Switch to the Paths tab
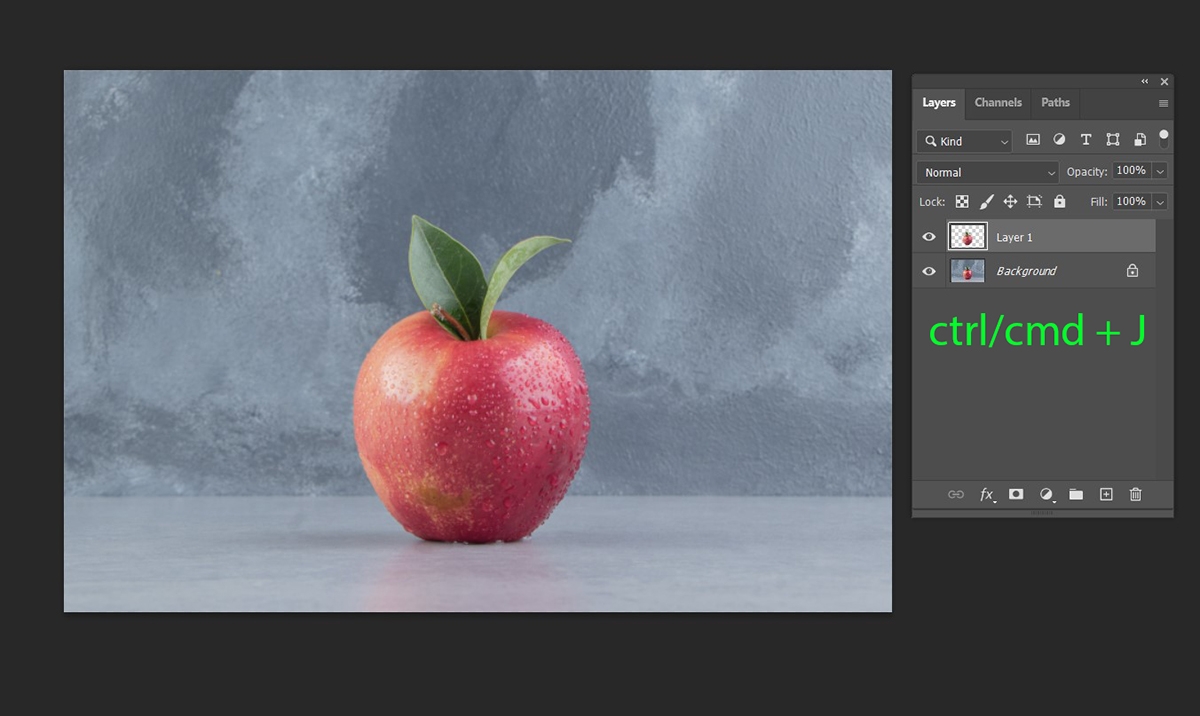Screen dimensions: 1200x716 point(1055,102)
